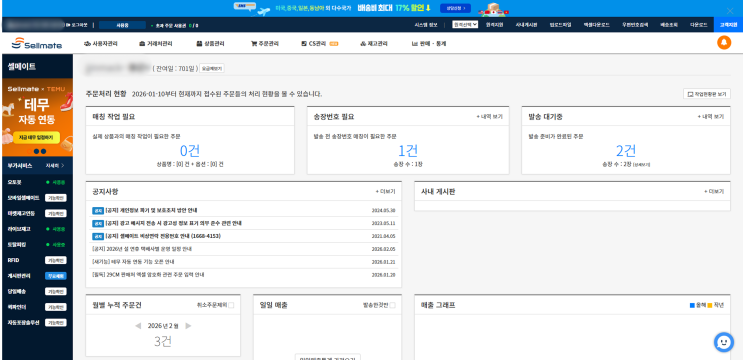Go to next month in 월별 누적 주문건
This screenshot has height=360, width=743.
(188, 325)
